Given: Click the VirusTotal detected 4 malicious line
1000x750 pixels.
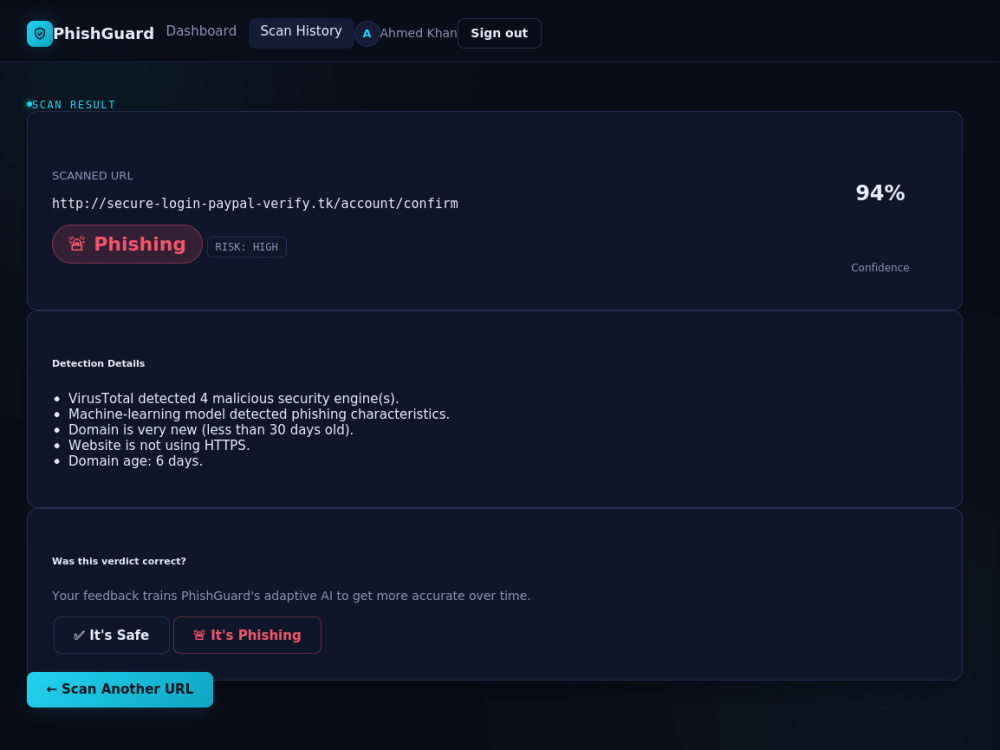Looking at the screenshot, I should pyautogui.click(x=233, y=399).
